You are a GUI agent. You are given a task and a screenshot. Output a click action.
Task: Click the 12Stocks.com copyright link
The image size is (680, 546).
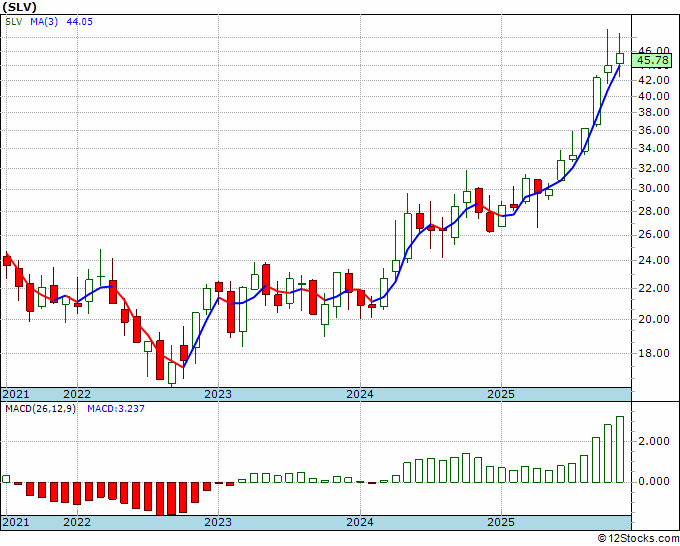coord(639,539)
